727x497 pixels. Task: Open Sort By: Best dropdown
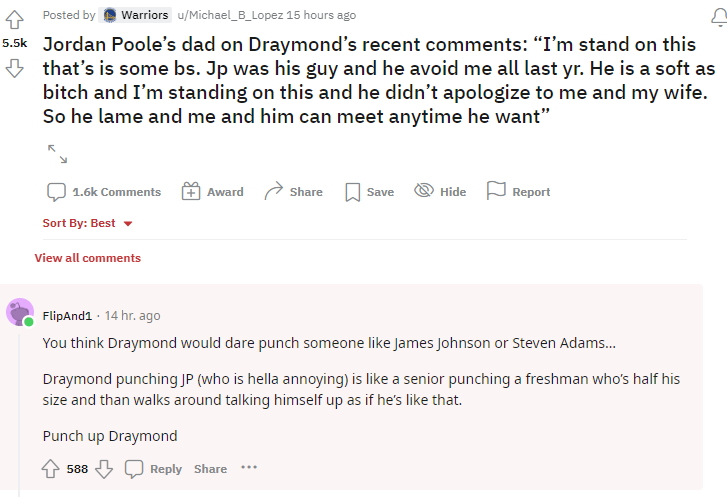click(88, 223)
